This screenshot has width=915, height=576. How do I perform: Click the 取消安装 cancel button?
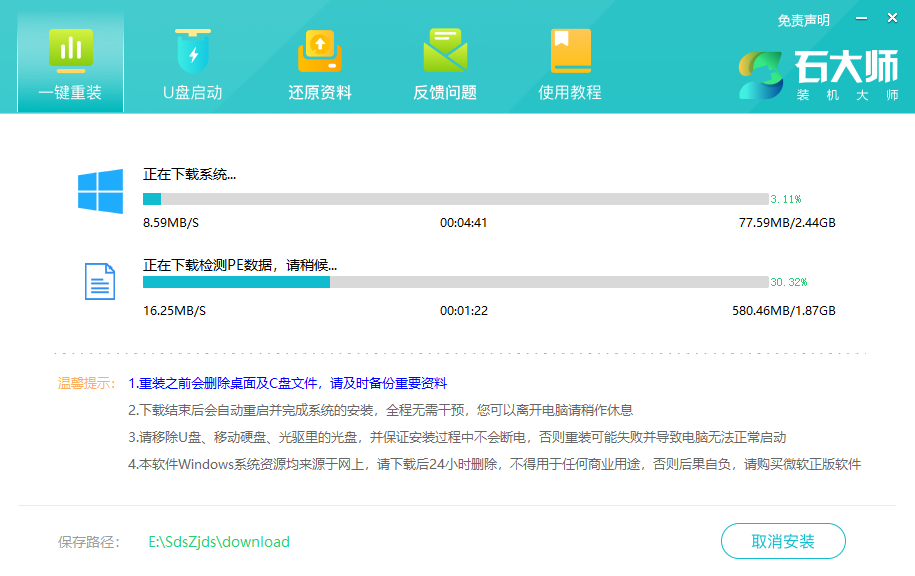pos(783,540)
